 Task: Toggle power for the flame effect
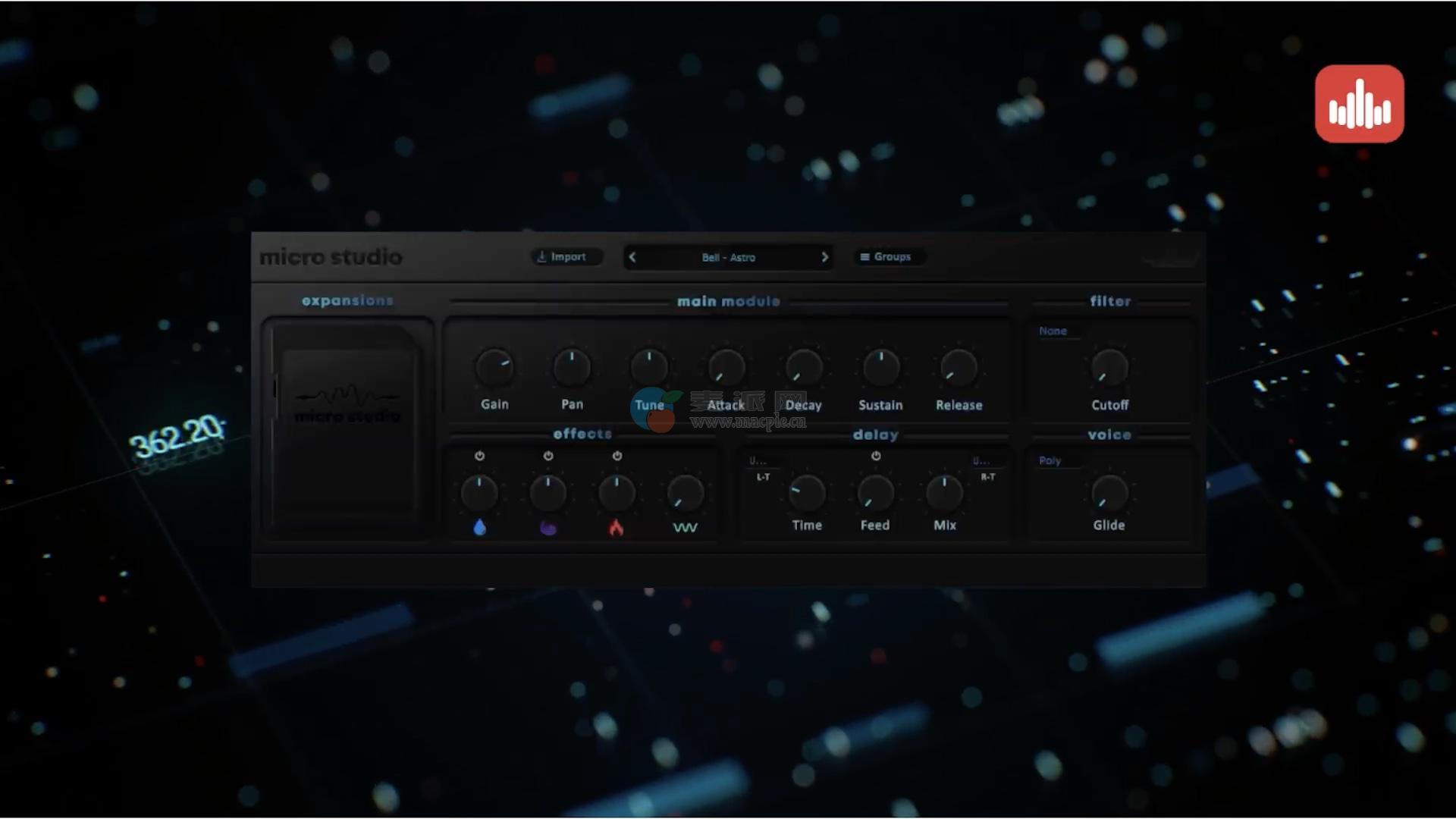[x=617, y=456]
